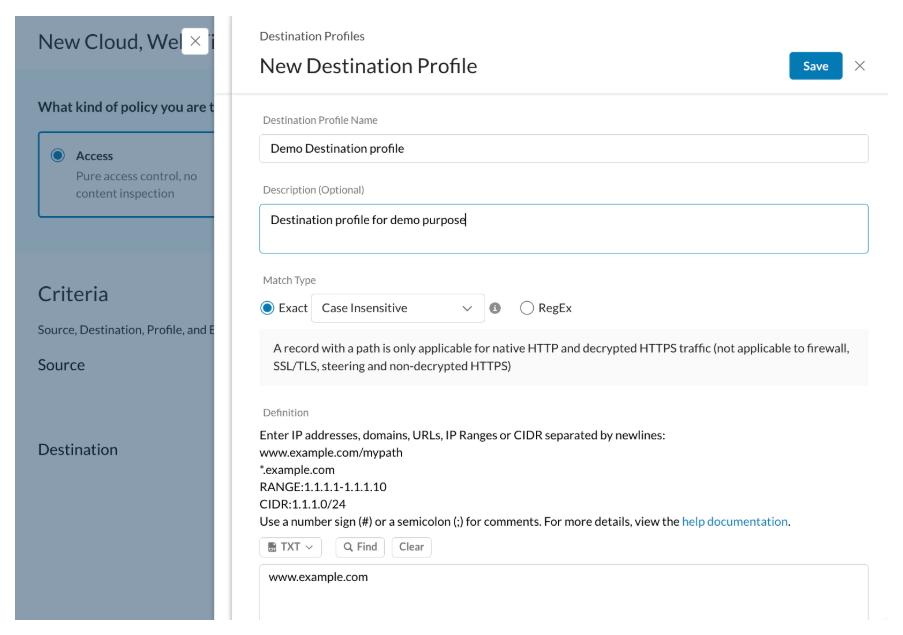The width and height of the screenshot is (903, 635).
Task: Close the New Cloud policy dialog
Action: tap(195, 41)
